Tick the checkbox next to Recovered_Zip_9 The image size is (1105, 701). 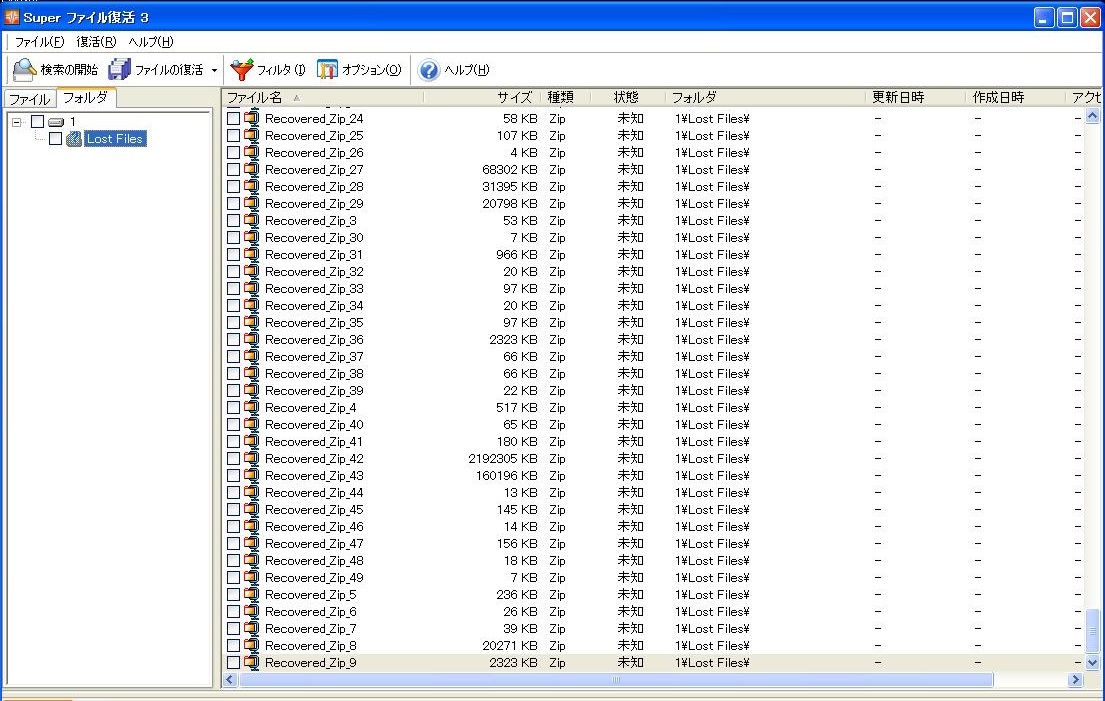click(x=234, y=663)
